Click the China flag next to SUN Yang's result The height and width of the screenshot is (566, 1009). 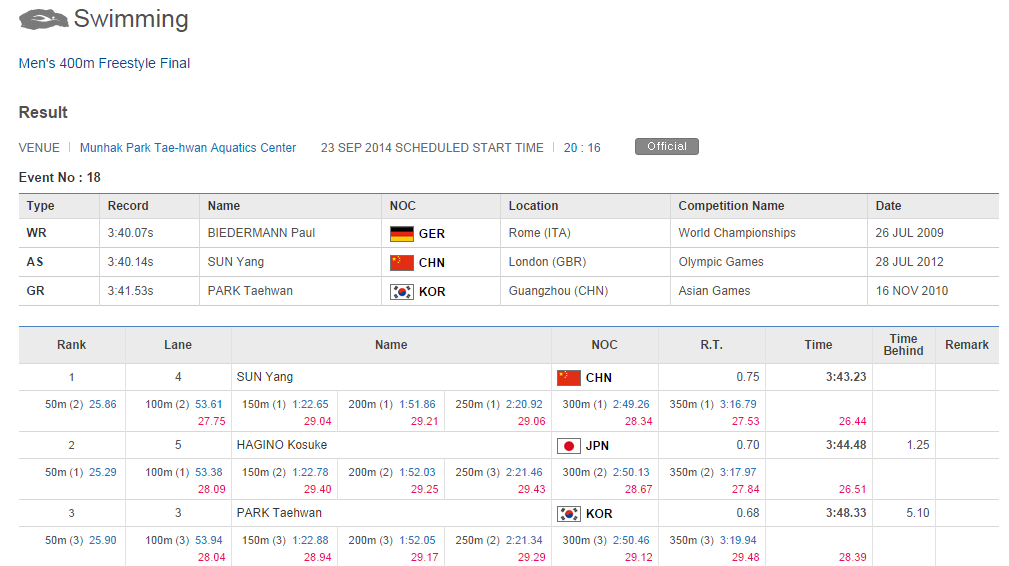pos(568,378)
